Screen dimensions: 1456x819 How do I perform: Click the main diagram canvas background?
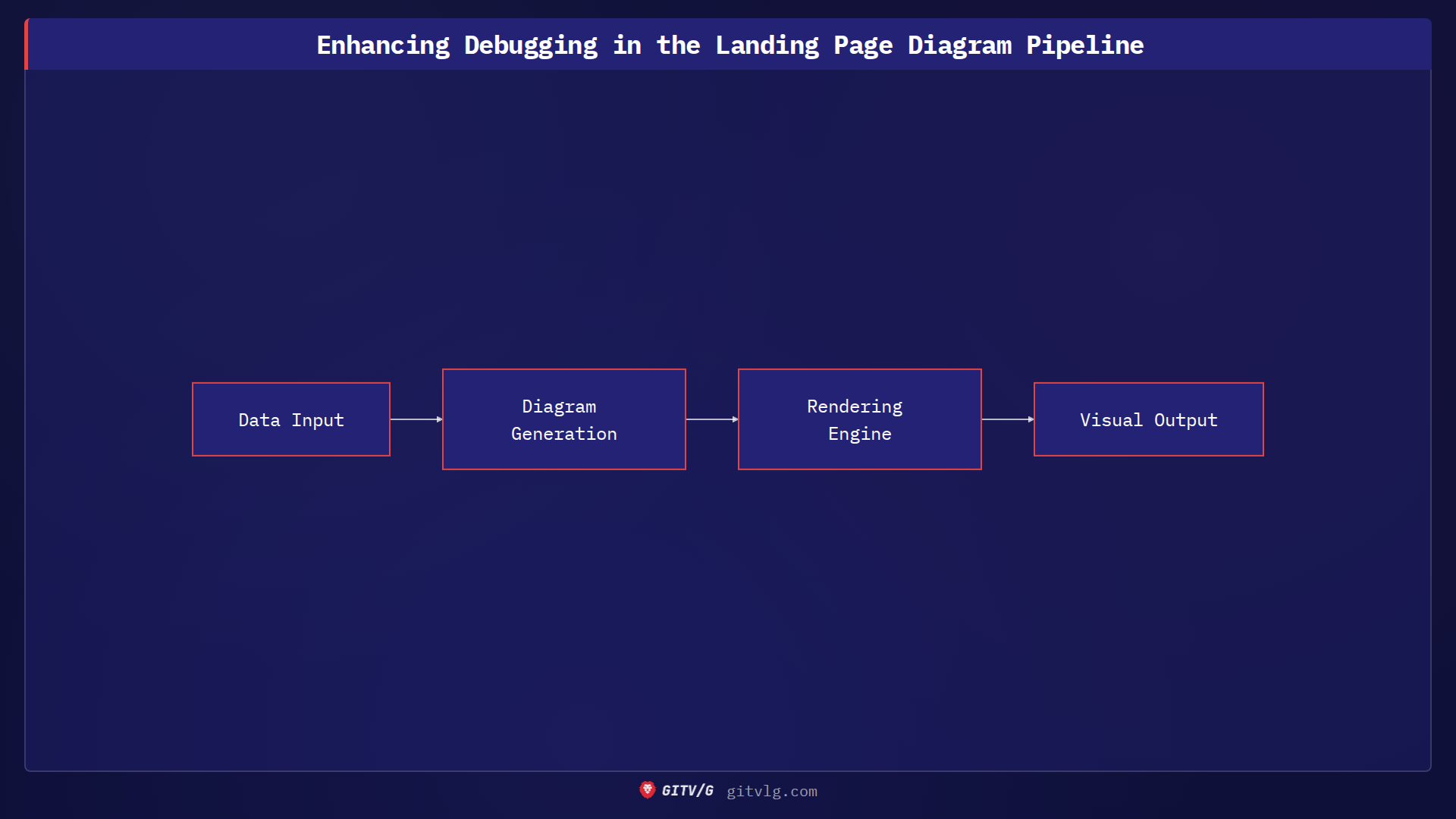pyautogui.click(x=728, y=607)
